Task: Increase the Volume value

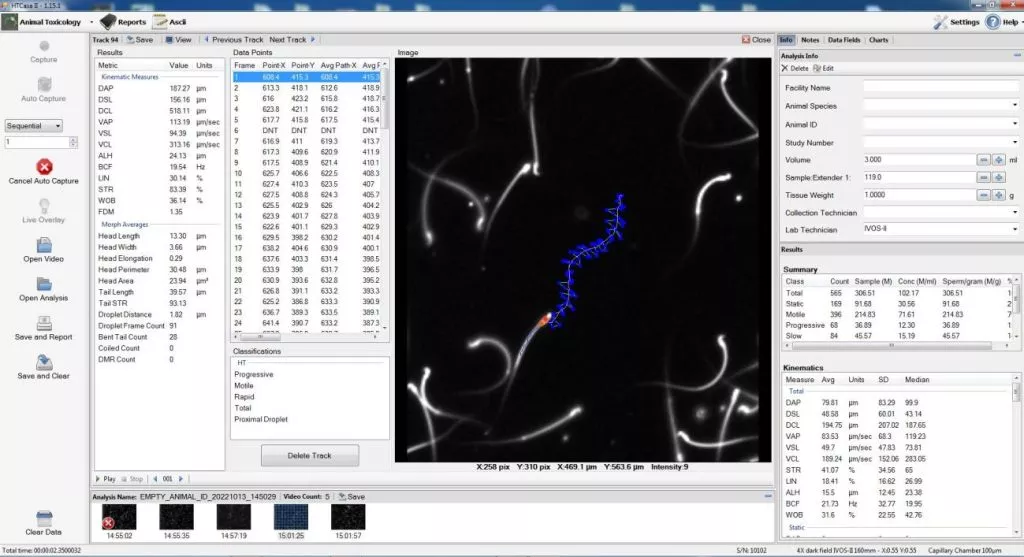Action: (999, 160)
